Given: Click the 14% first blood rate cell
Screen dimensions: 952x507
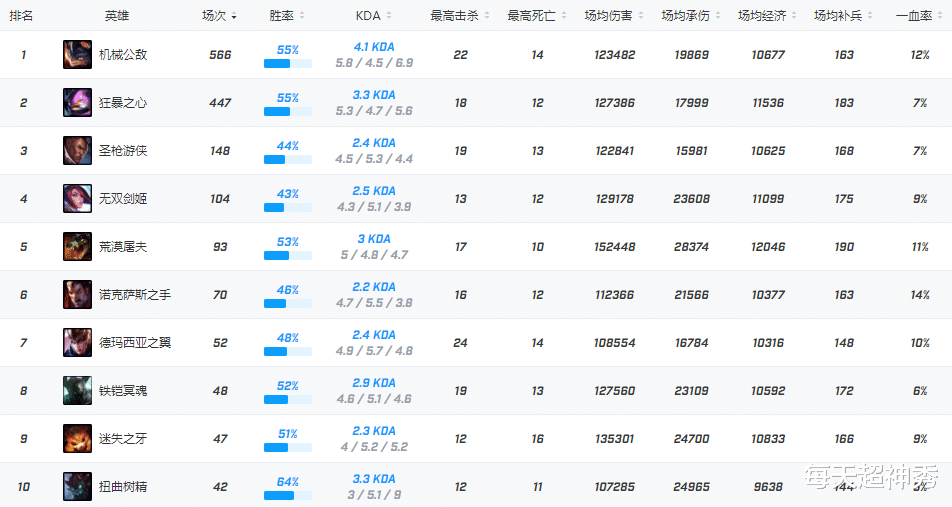Looking at the screenshot, I should tap(920, 294).
